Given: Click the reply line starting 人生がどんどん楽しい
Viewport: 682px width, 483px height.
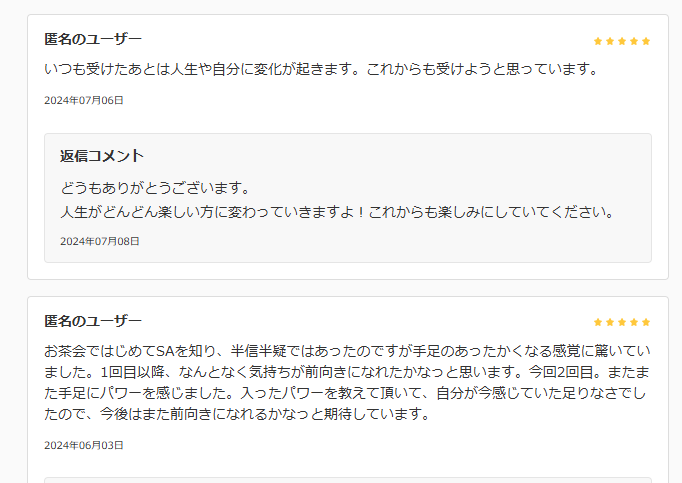Looking at the screenshot, I should click(336, 212).
